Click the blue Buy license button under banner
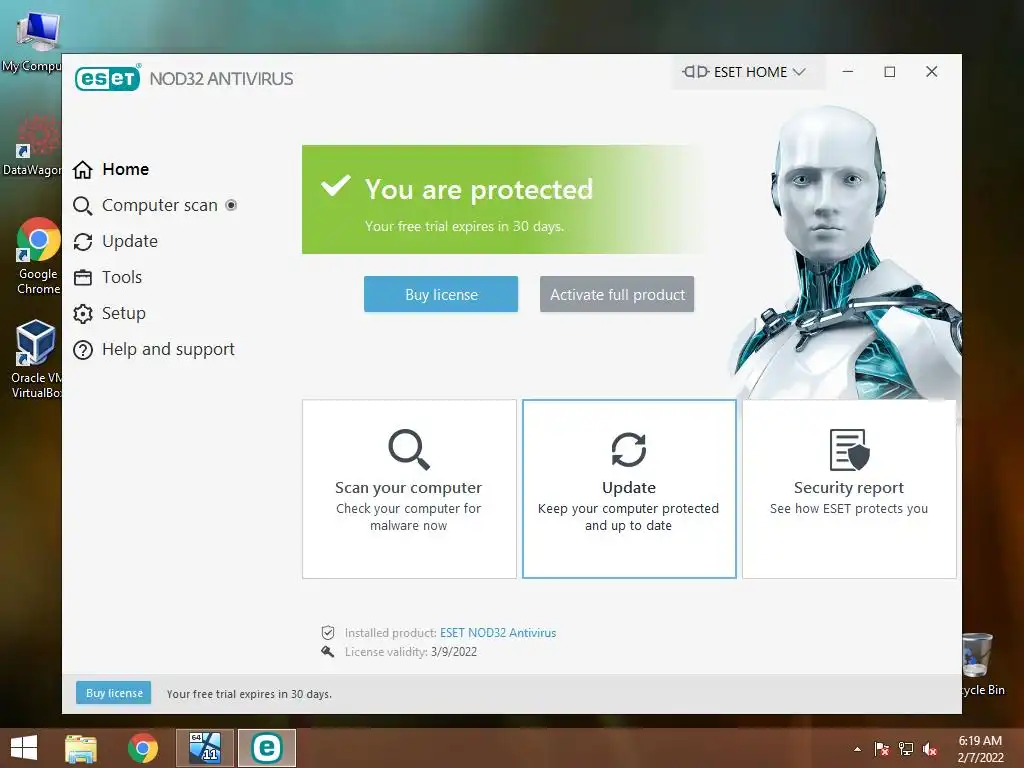The width and height of the screenshot is (1024, 768). (441, 295)
